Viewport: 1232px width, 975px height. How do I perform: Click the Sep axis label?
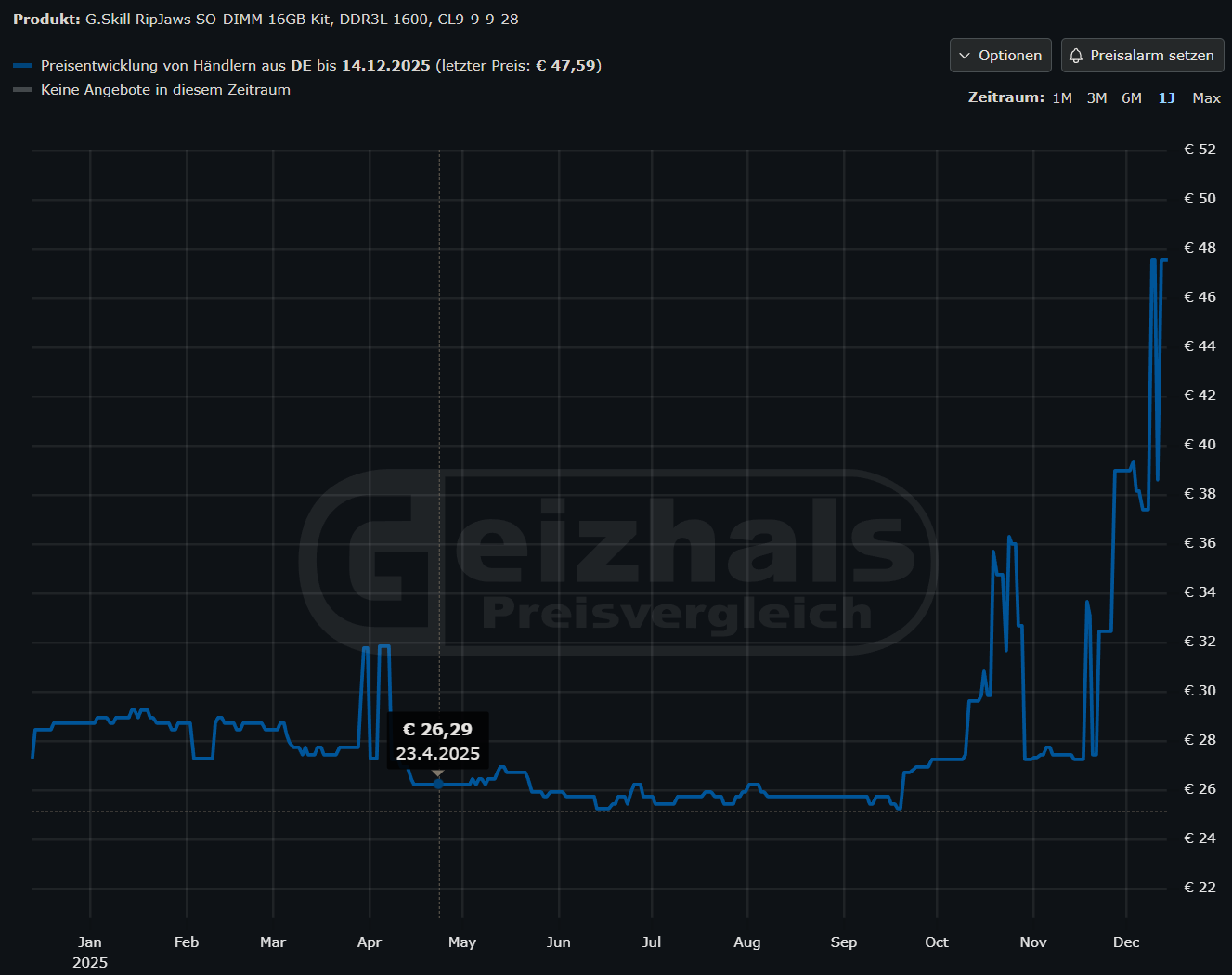pos(844,942)
